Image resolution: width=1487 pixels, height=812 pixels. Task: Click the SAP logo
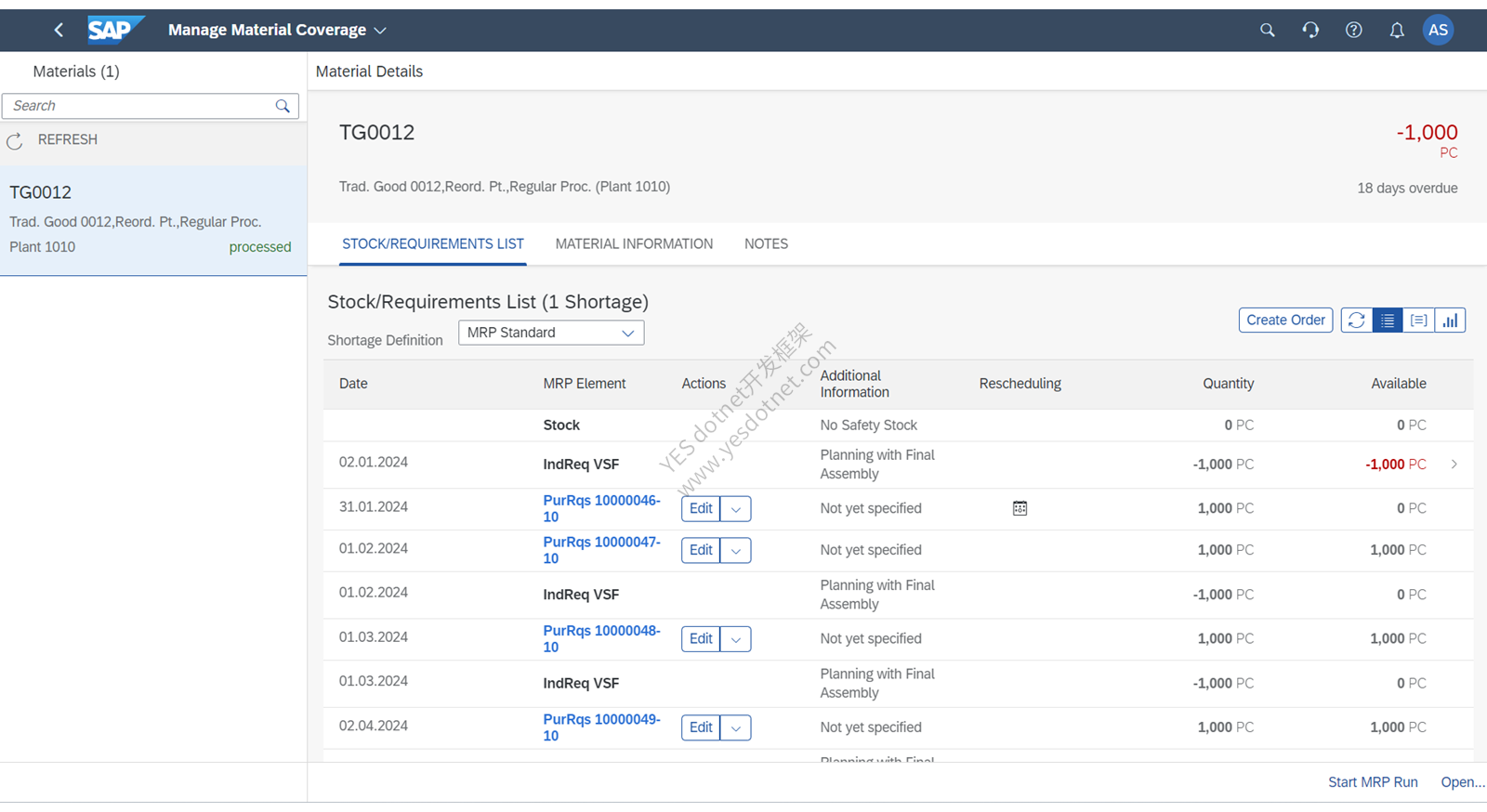point(115,30)
